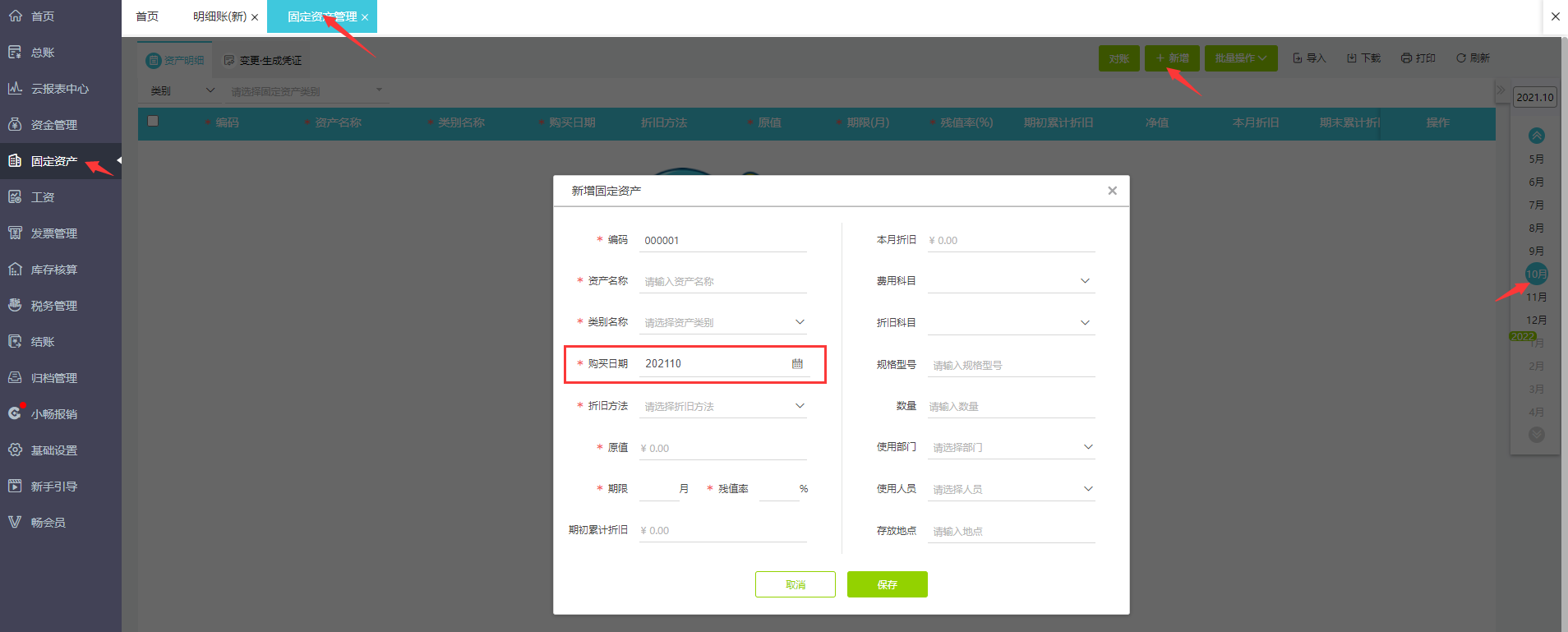Screen dimensions: 1568x632
Task: Focus the 资产名称 input field
Action: (723, 281)
